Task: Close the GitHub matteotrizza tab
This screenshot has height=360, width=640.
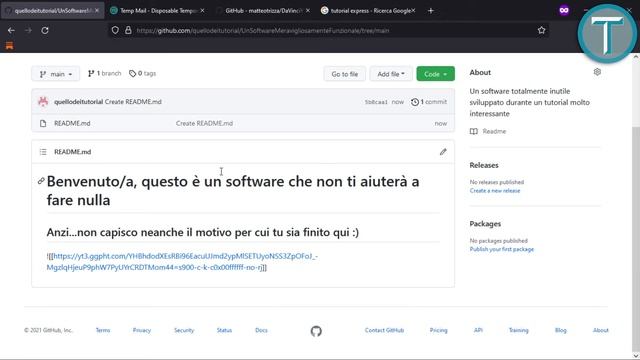Action: (308, 11)
